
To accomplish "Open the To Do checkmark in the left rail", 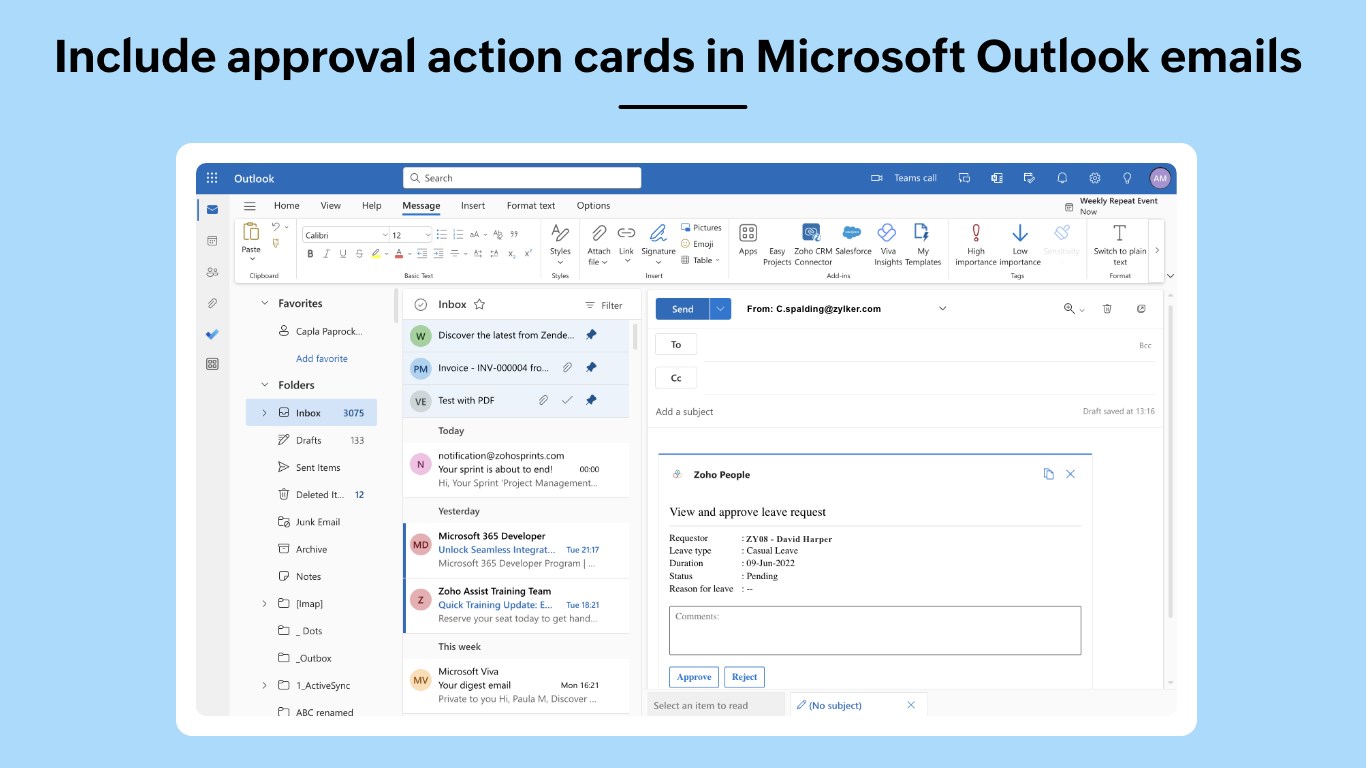I will [212, 334].
